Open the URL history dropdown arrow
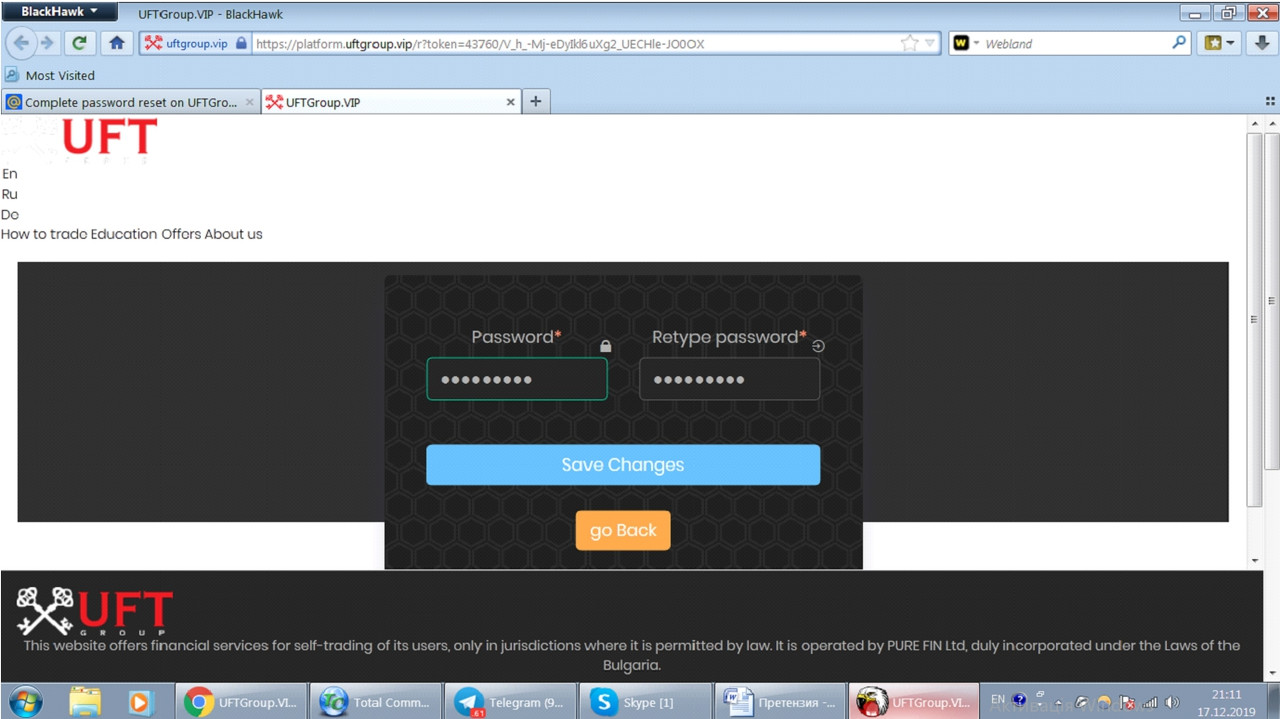Viewport: 1280px width, 719px height. [930, 43]
